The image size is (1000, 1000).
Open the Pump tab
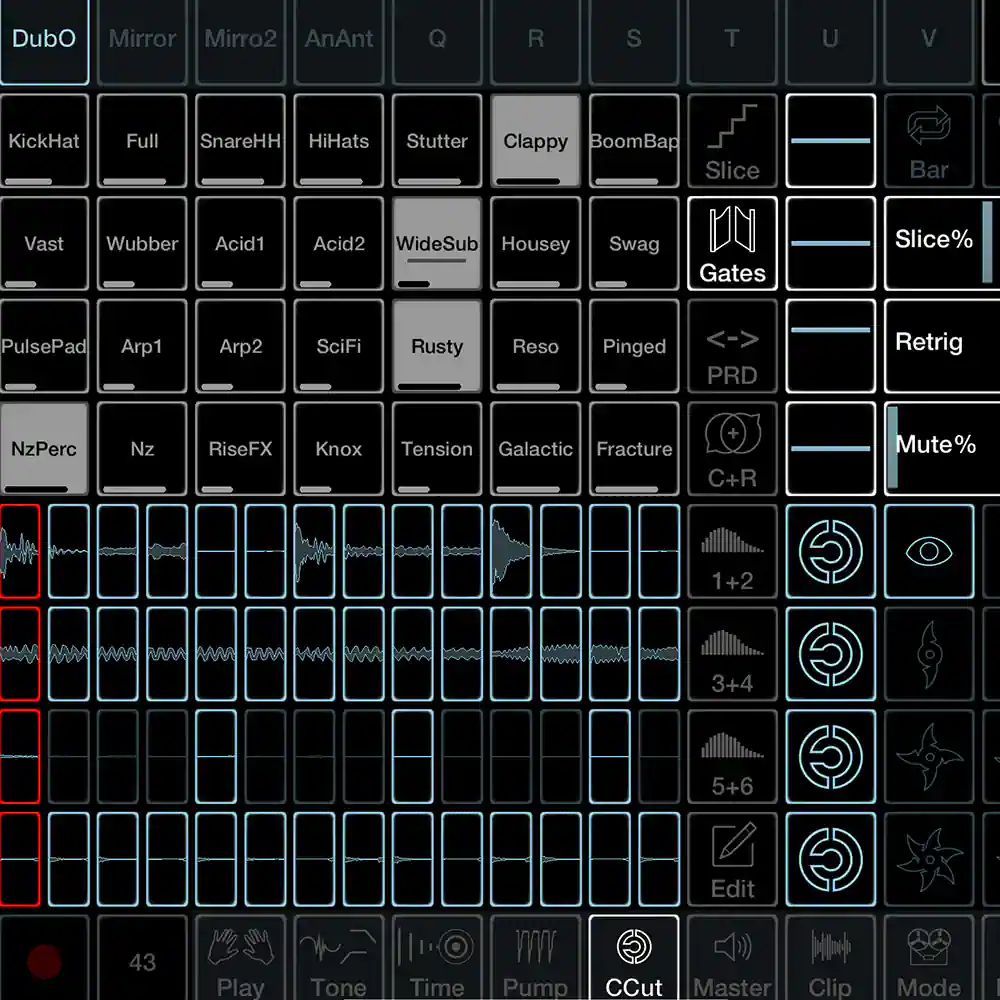pos(535,959)
